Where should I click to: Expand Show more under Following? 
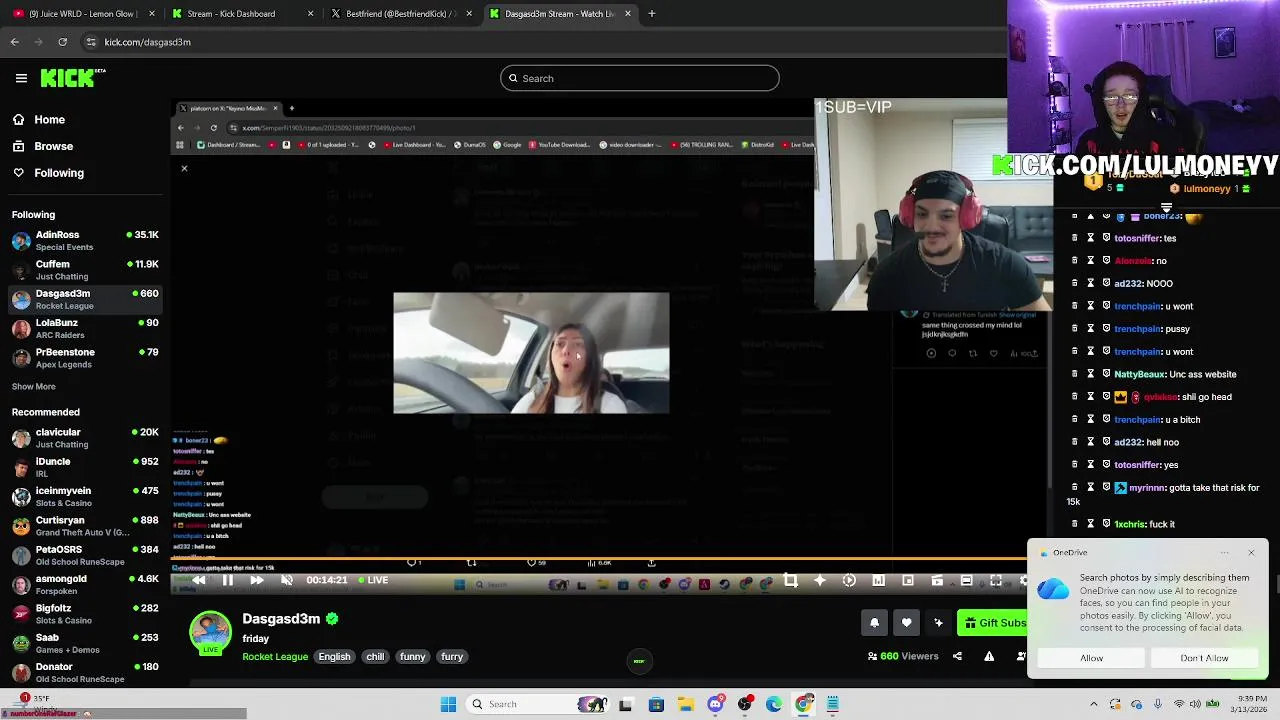[34, 386]
